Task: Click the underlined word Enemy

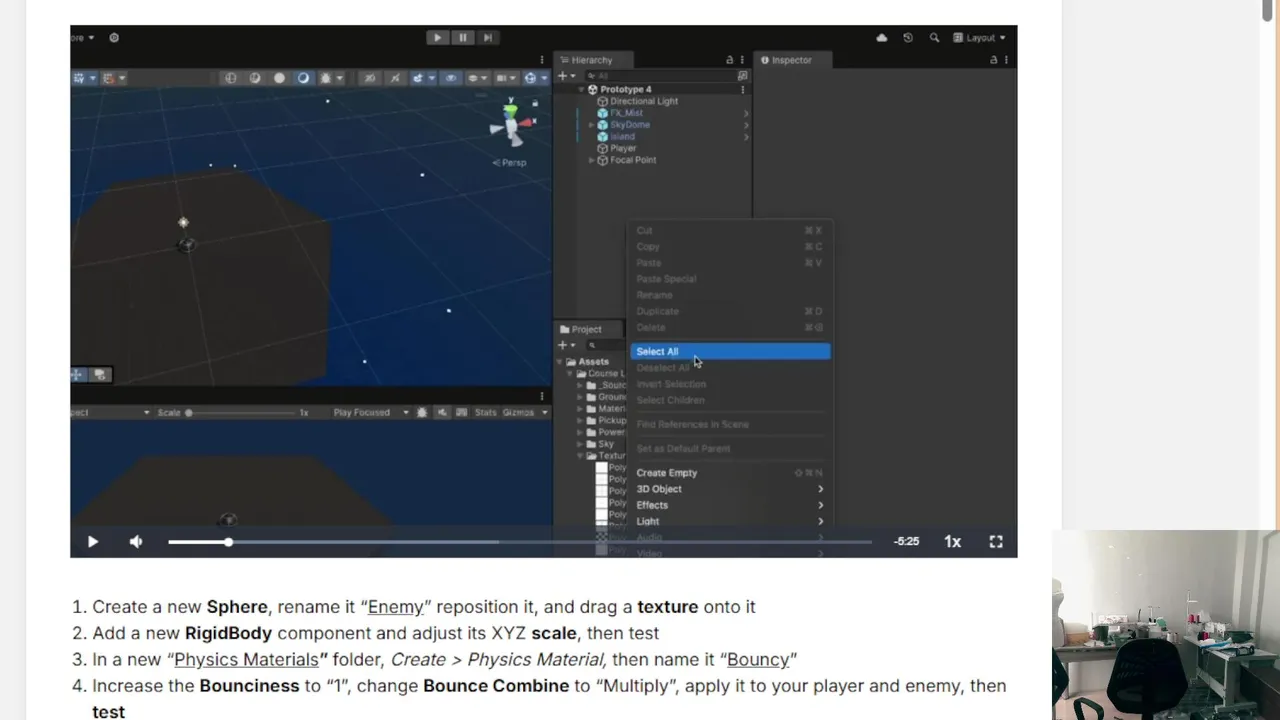Action: click(x=396, y=607)
